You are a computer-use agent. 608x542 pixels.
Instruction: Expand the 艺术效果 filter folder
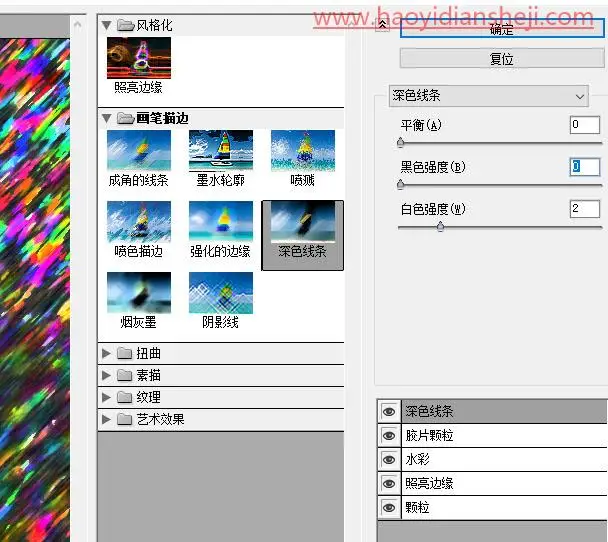point(106,419)
